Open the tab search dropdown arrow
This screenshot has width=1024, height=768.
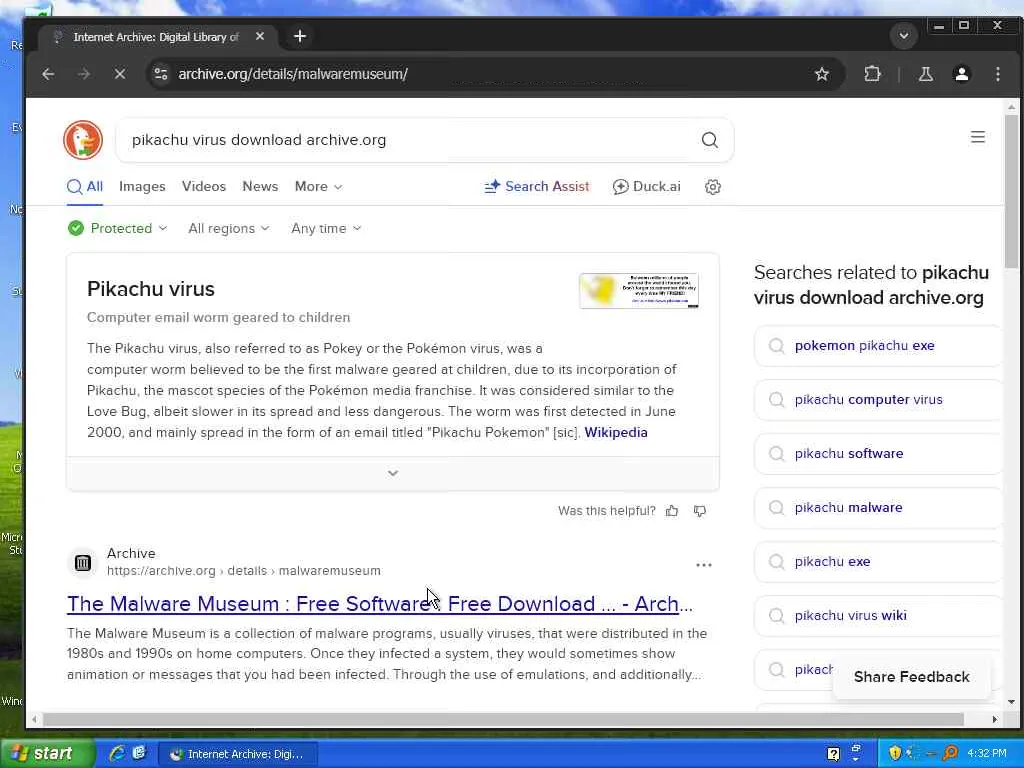coord(904,36)
